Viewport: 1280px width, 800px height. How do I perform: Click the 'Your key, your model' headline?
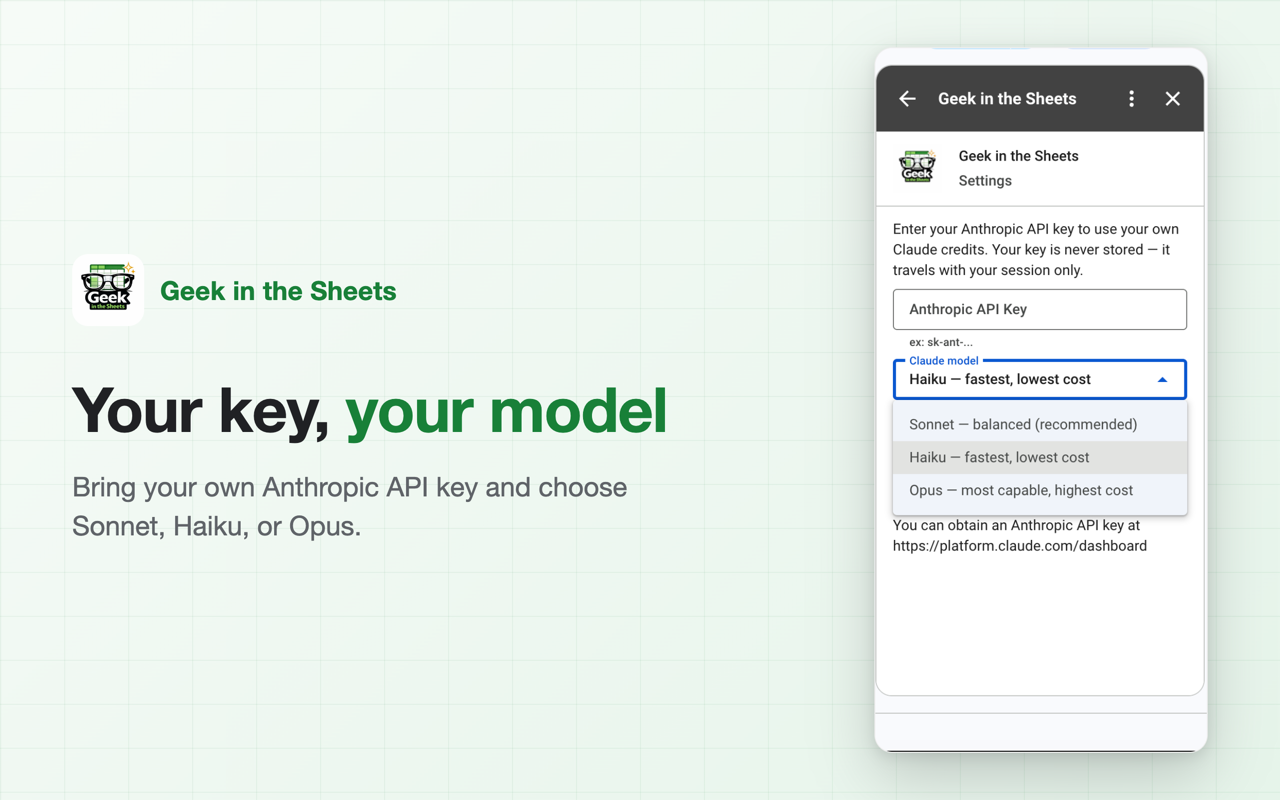[x=369, y=411]
